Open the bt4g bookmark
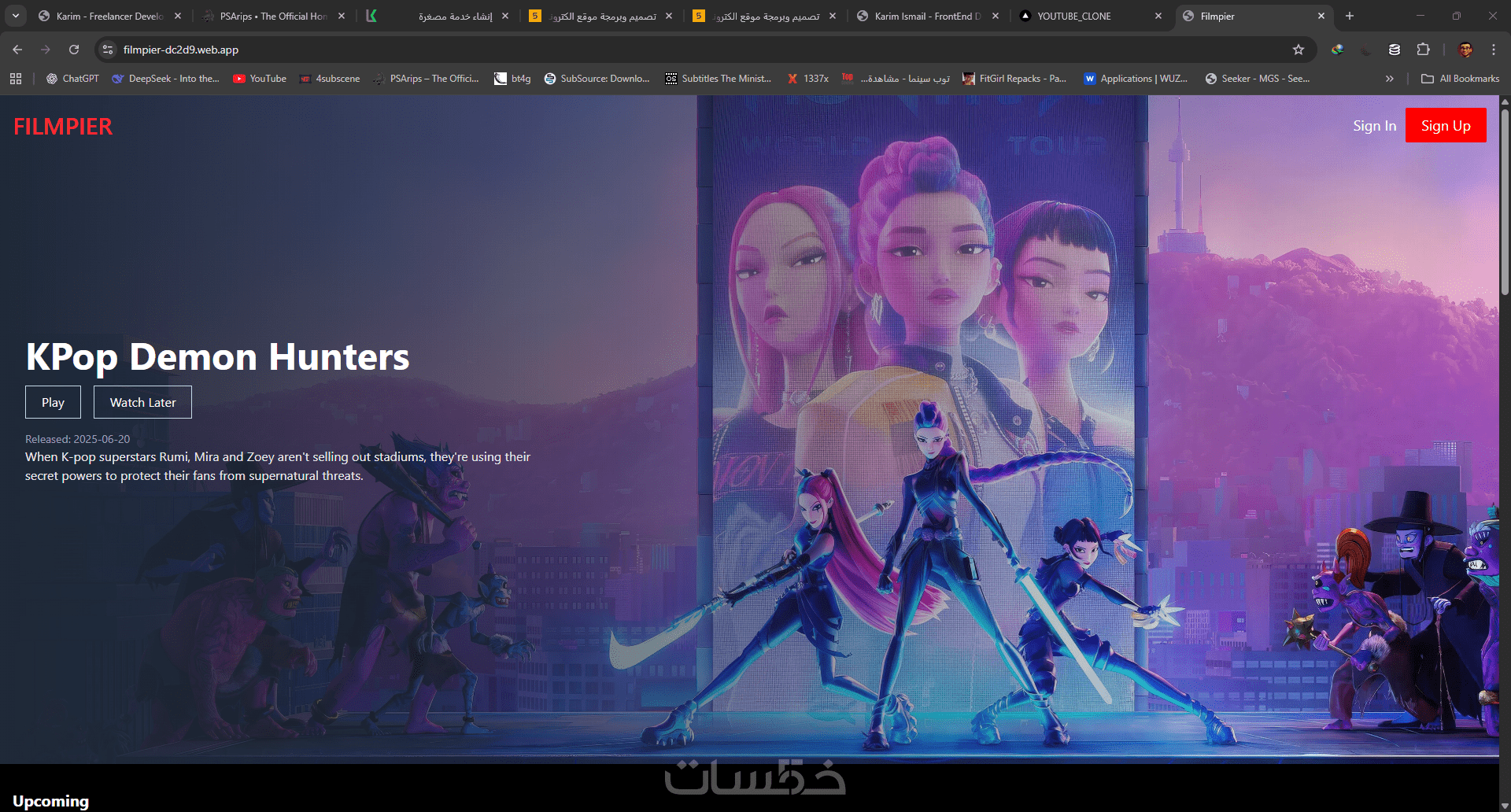This screenshot has height=812, width=1511. pos(512,79)
